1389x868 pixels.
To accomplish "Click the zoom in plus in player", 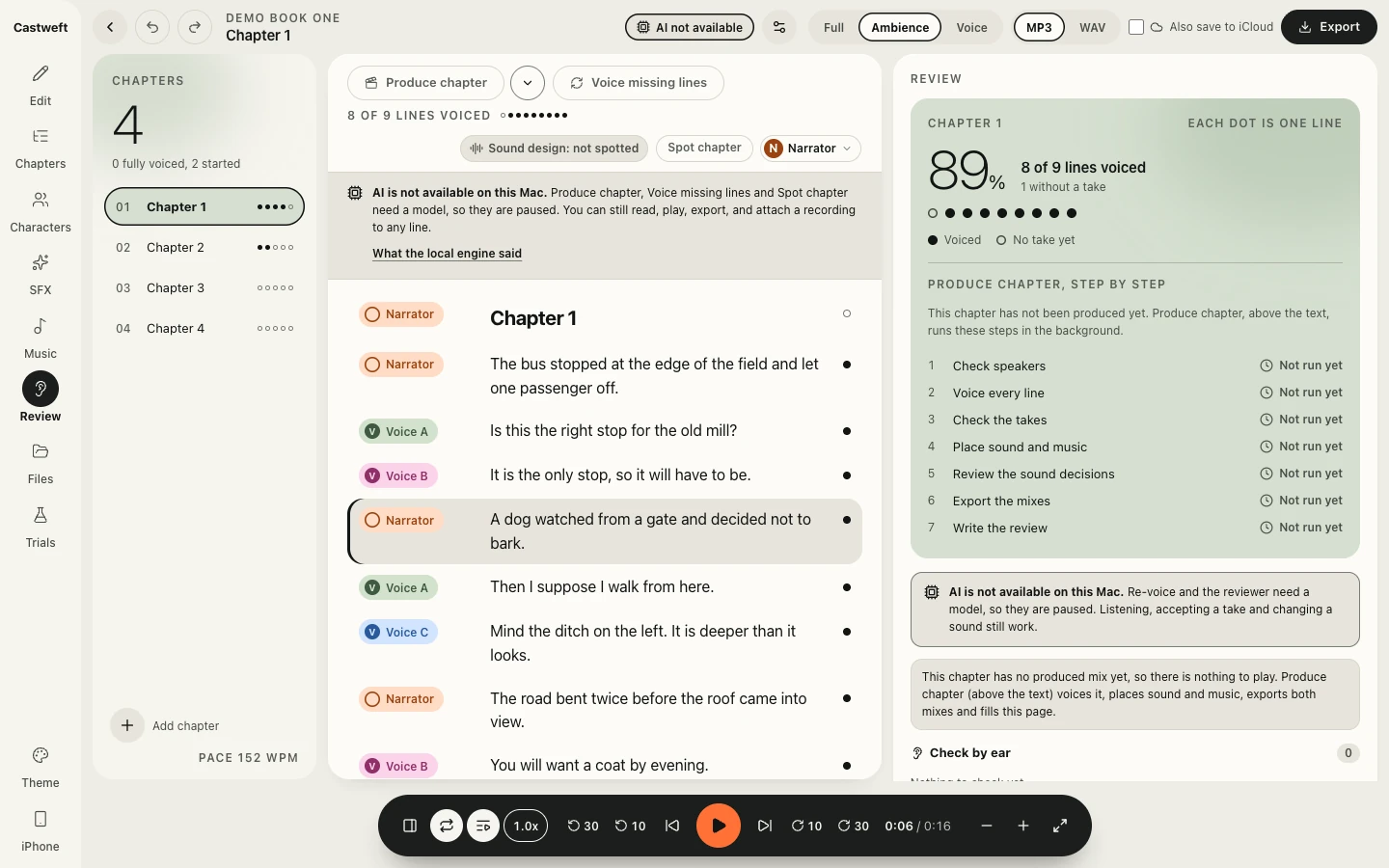I will 1023,826.
